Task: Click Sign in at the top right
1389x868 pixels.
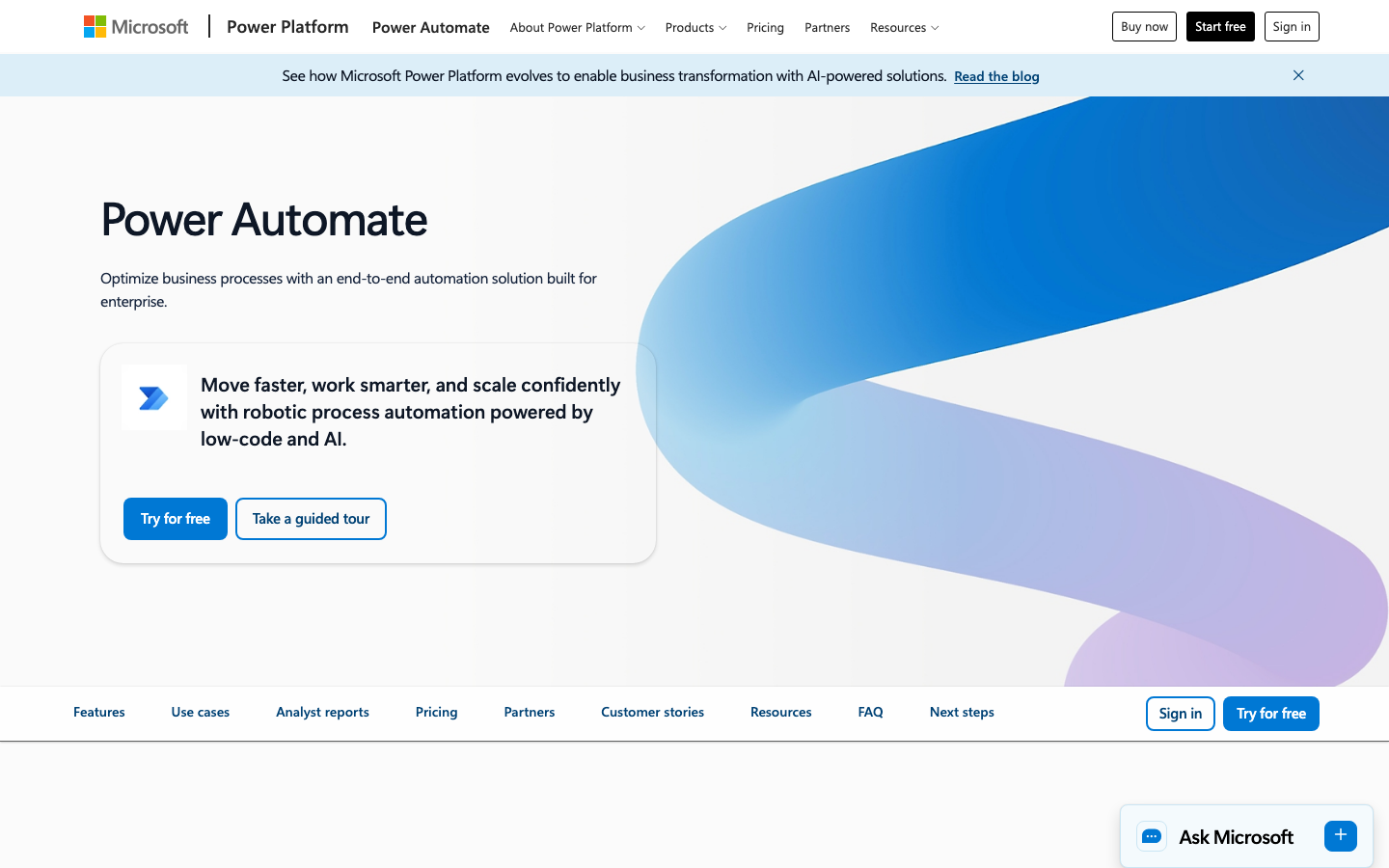Action: coord(1292,27)
